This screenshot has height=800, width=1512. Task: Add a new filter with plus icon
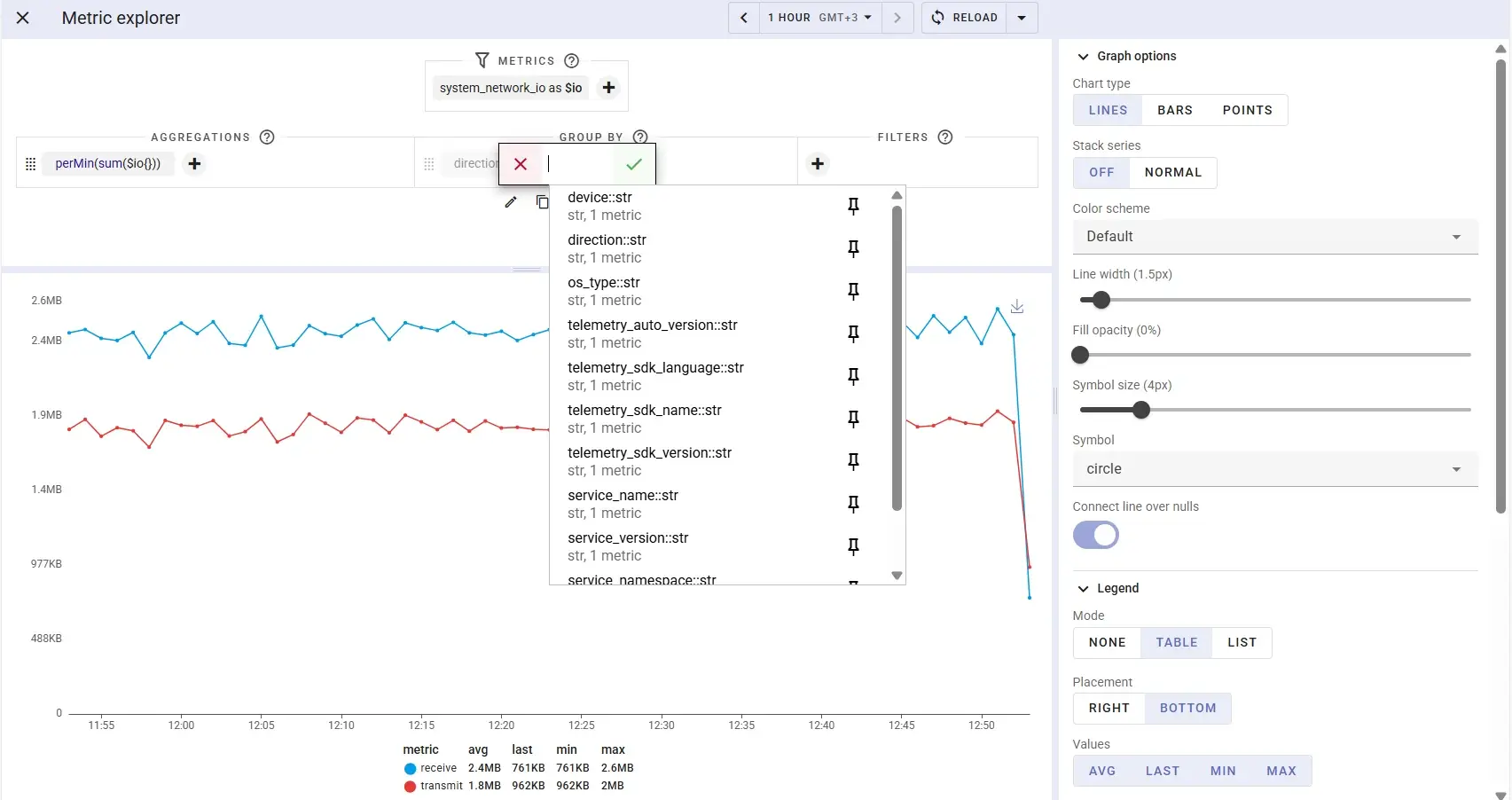click(818, 163)
